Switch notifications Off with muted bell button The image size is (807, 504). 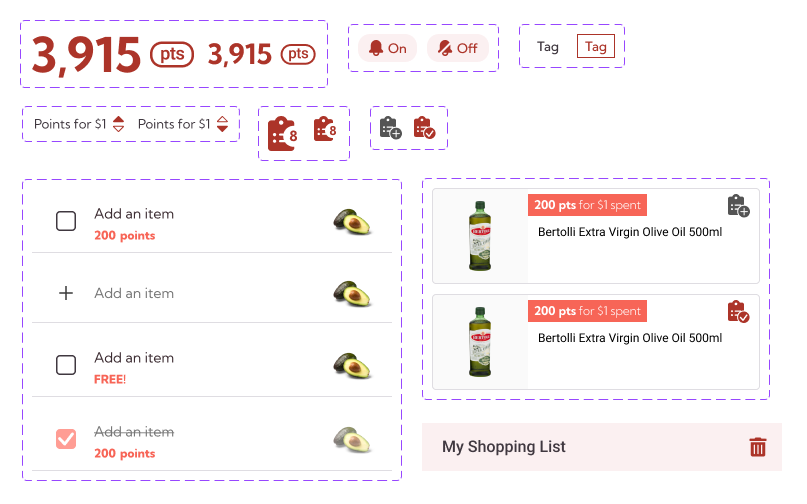click(457, 48)
